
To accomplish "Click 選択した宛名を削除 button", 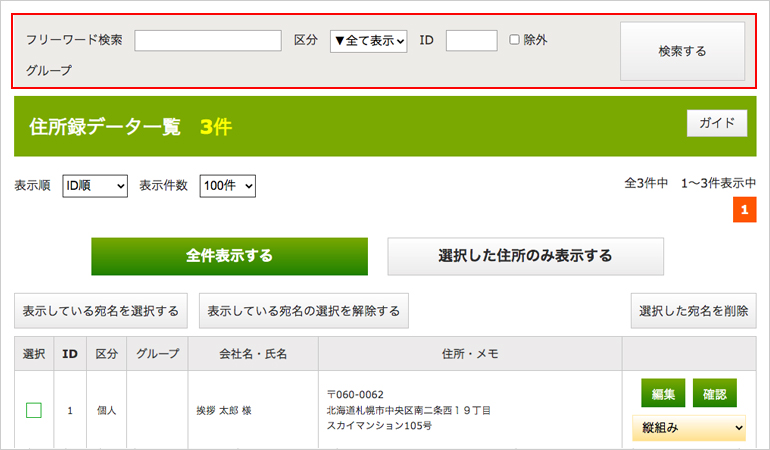I will (x=693, y=311).
